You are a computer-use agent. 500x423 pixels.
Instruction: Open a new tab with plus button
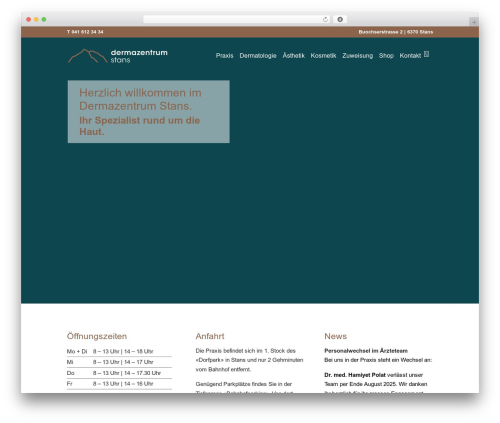pyautogui.click(x=474, y=22)
